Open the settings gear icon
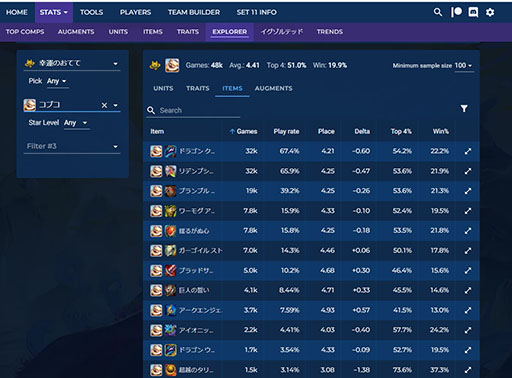Image resolution: width=512 pixels, height=378 pixels. click(x=490, y=12)
